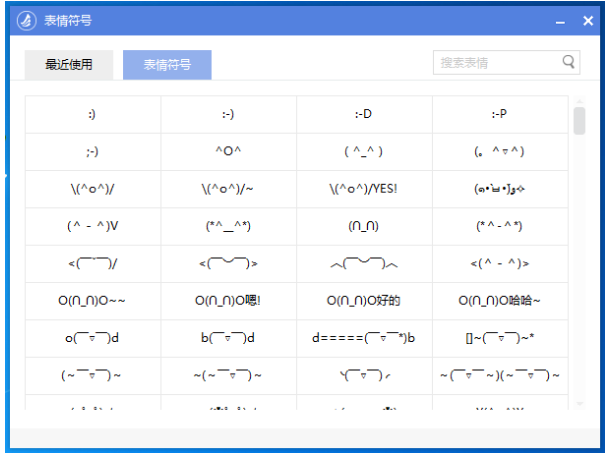Choose the O(∩_∩)O哈哈~ emoticon
The width and height of the screenshot is (615, 455).
click(499, 300)
